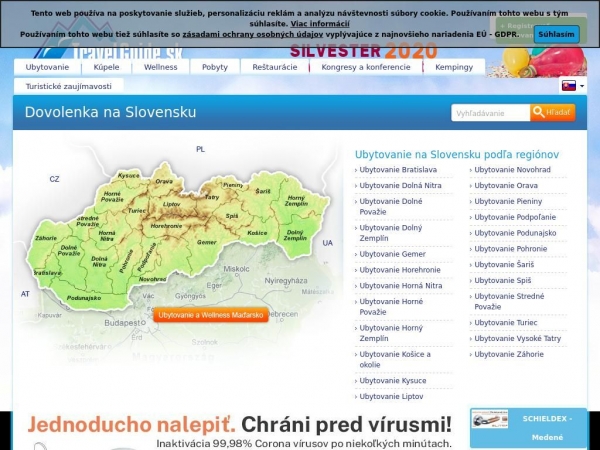Screen dimensions: 600x450
Task: Open the Ubytovanie menu tab
Action: (x=47, y=67)
